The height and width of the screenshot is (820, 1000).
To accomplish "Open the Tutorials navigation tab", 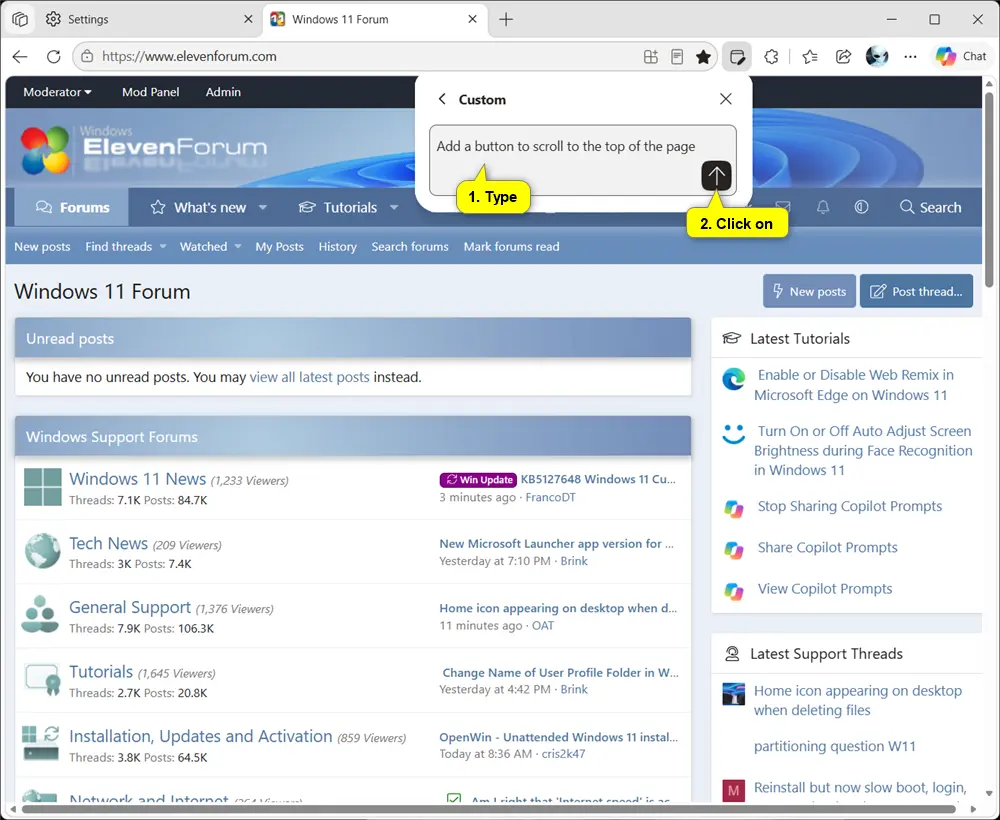I will [x=338, y=207].
